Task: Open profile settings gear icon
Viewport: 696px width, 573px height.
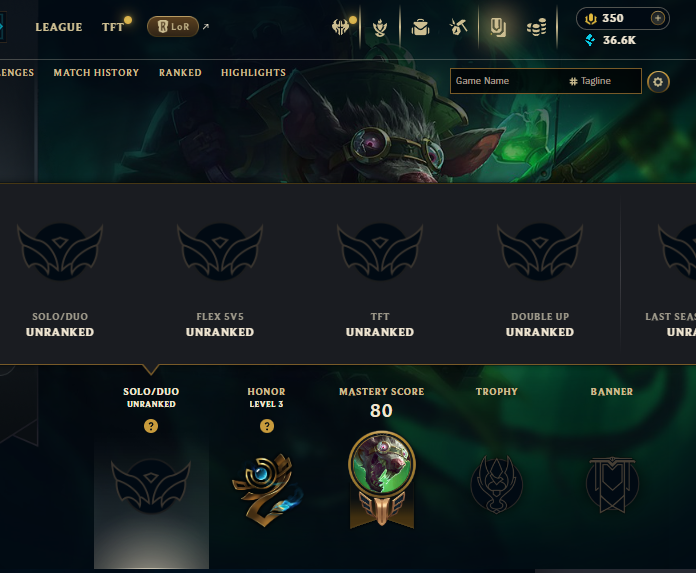Action: [x=658, y=82]
